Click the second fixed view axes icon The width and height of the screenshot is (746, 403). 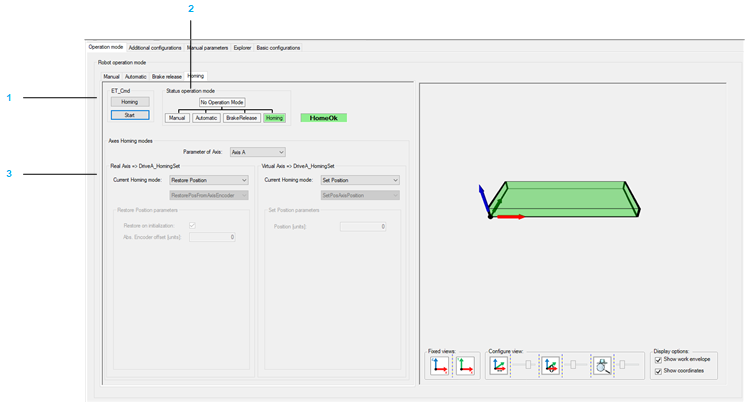464,366
